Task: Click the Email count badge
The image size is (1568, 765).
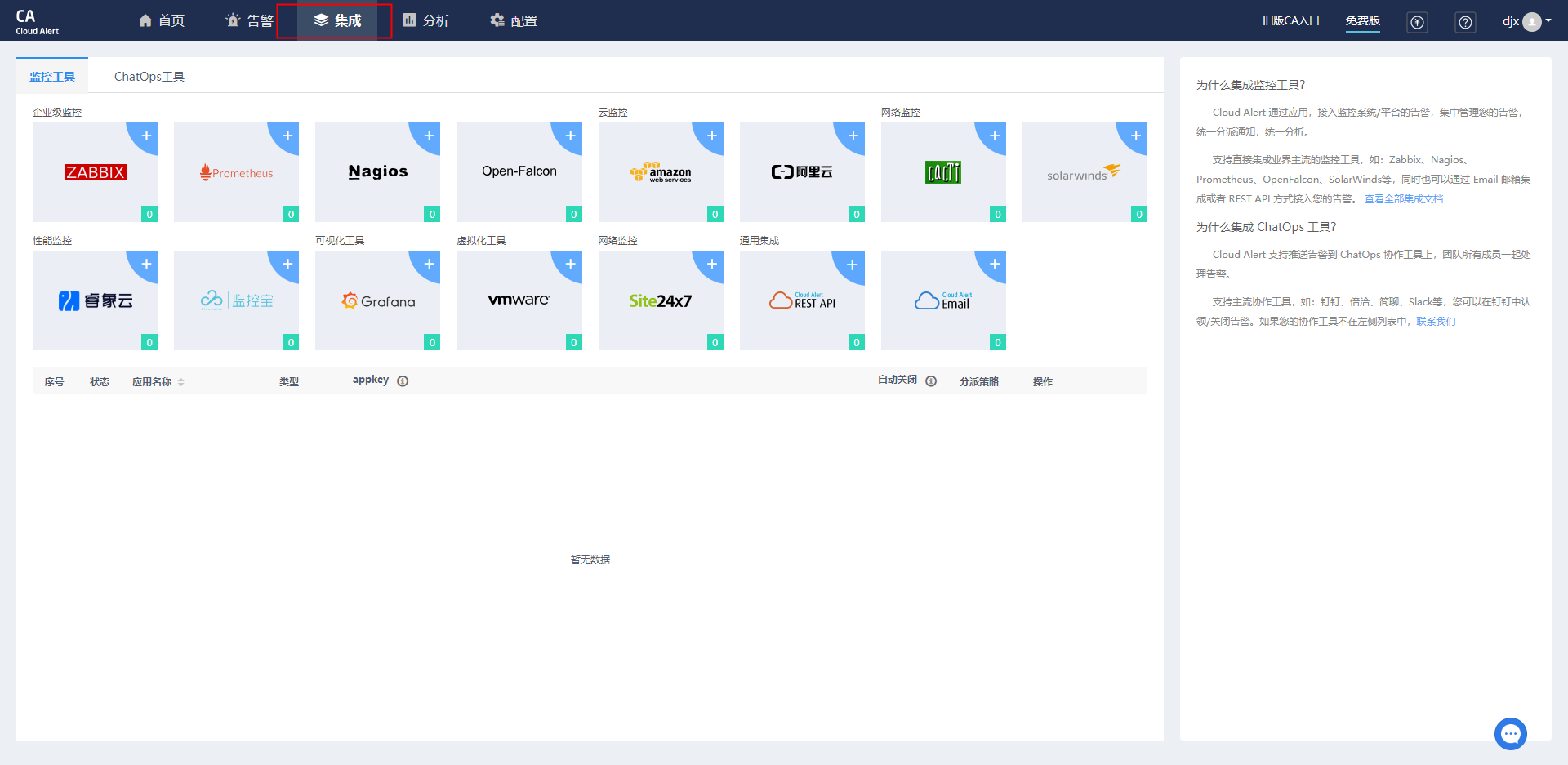Action: tap(998, 342)
